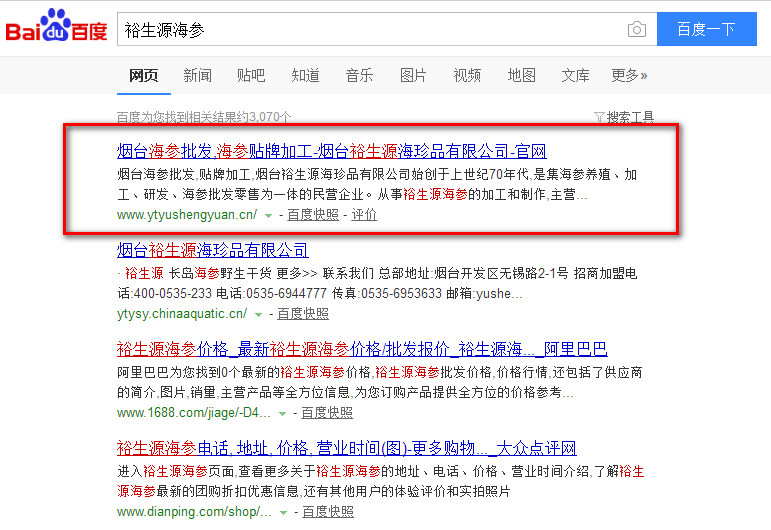Open the 阿里巴巴 裕生源海参价格 result
771x530 pixels.
(362, 349)
